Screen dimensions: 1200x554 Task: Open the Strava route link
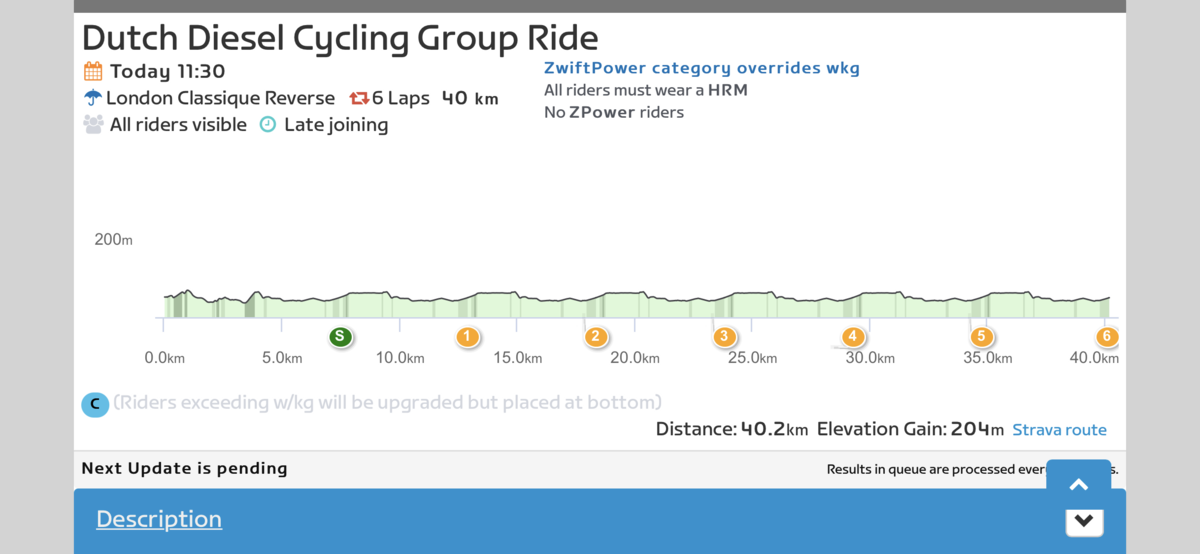tap(1059, 430)
